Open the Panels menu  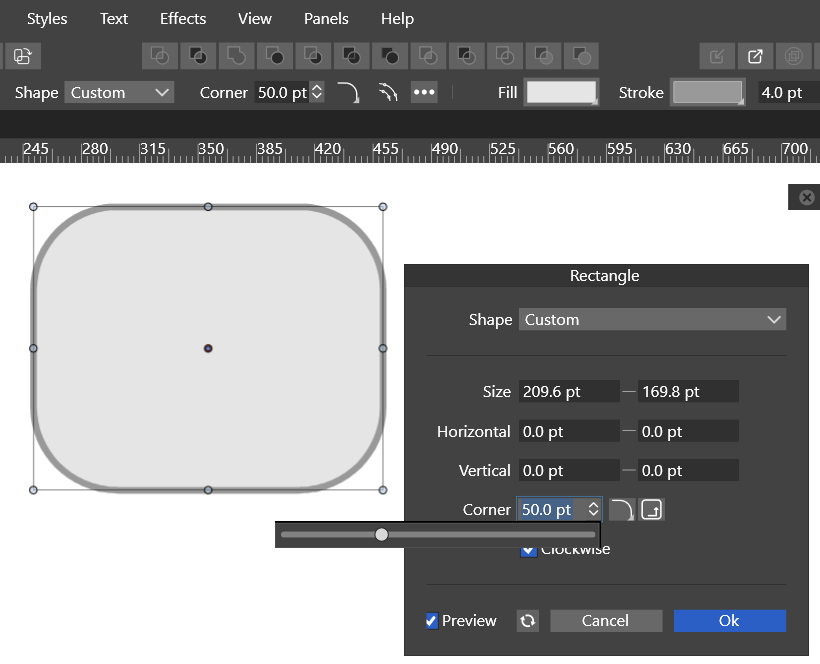(326, 19)
